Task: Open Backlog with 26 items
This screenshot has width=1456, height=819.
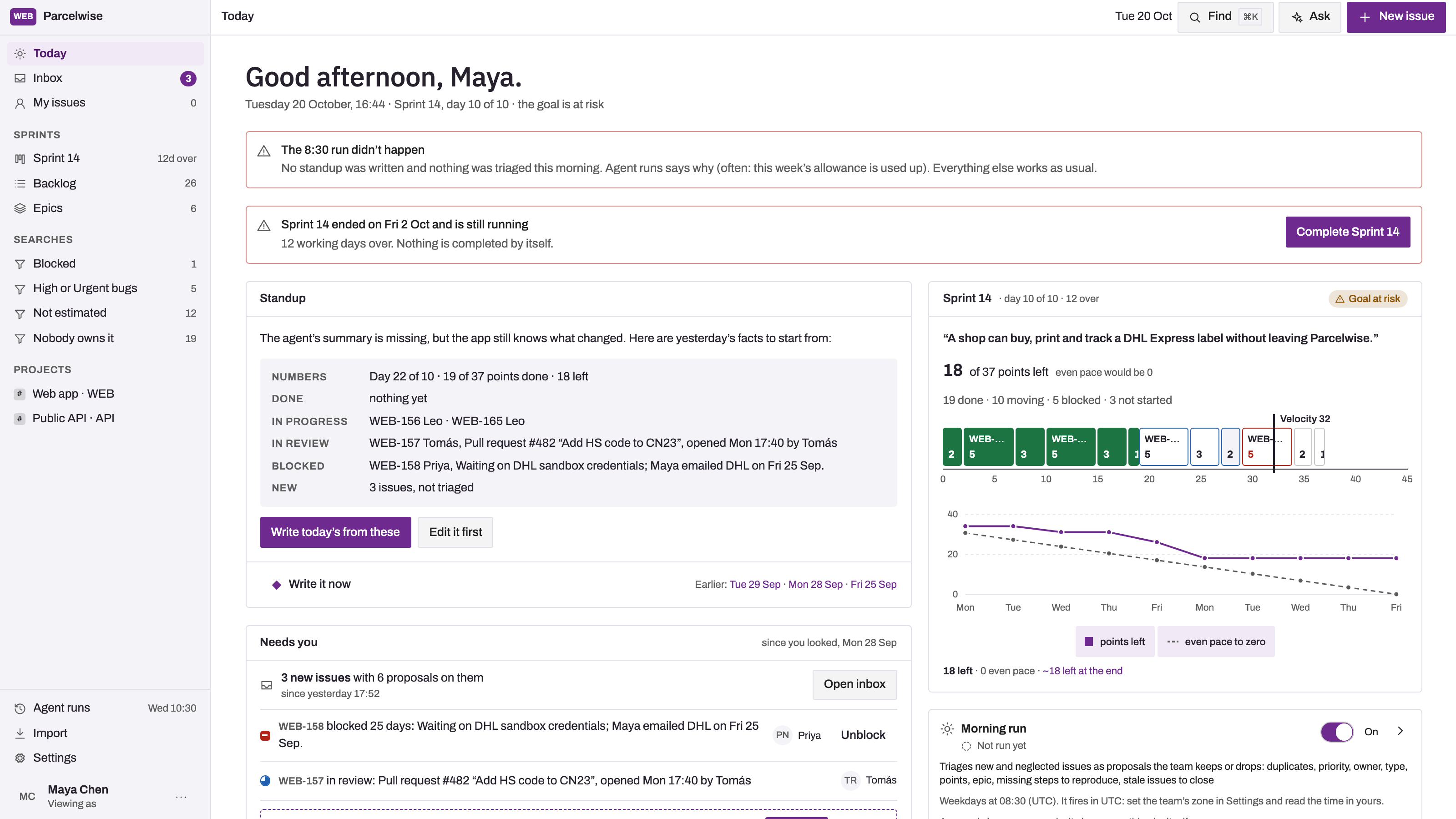Action: point(105,184)
